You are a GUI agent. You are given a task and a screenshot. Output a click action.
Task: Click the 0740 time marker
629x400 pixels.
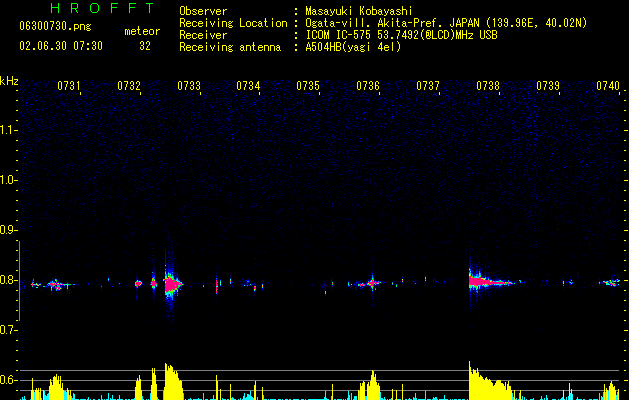[x=608, y=86]
